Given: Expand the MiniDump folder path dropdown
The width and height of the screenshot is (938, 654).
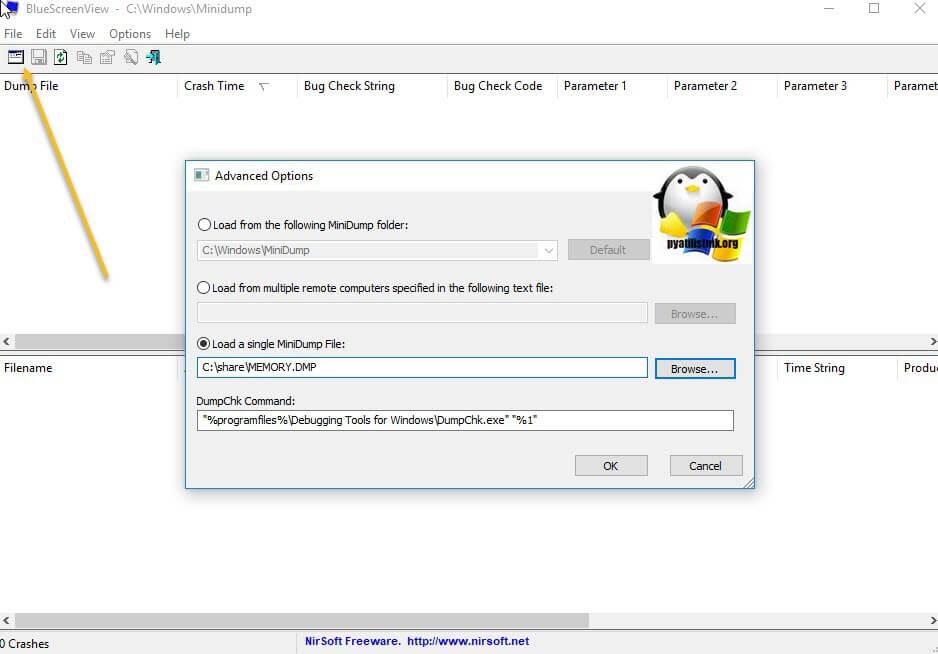Looking at the screenshot, I should (549, 251).
